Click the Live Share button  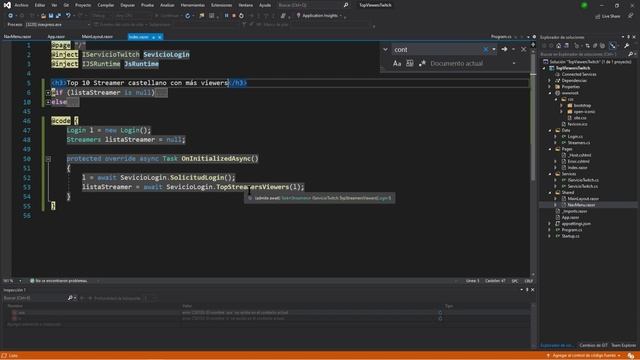point(608,16)
